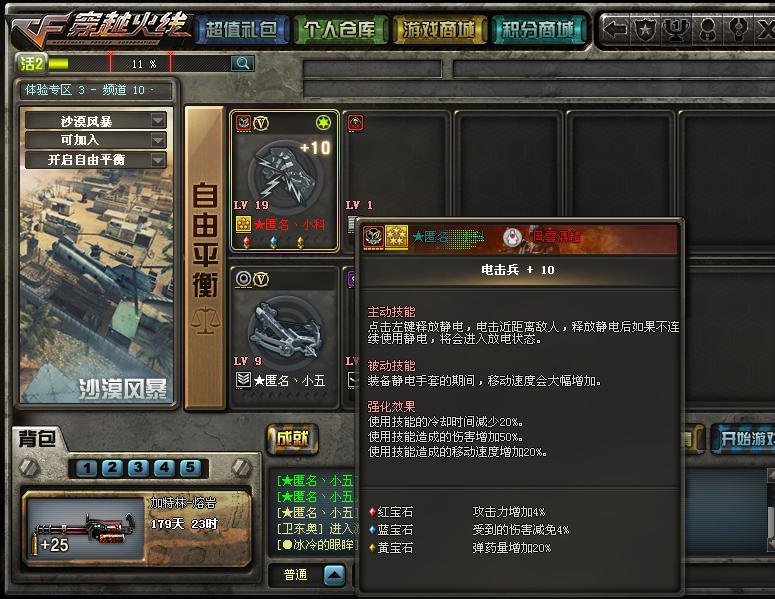
Task: Open the 超值礼包 tab
Action: pyautogui.click(x=242, y=30)
